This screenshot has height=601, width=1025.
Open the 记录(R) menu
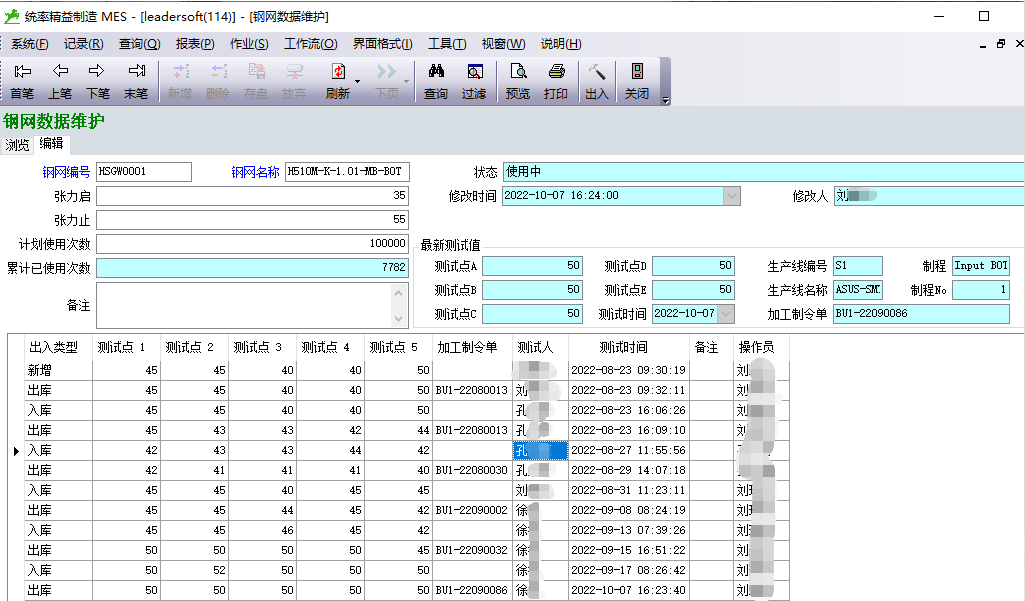click(84, 44)
